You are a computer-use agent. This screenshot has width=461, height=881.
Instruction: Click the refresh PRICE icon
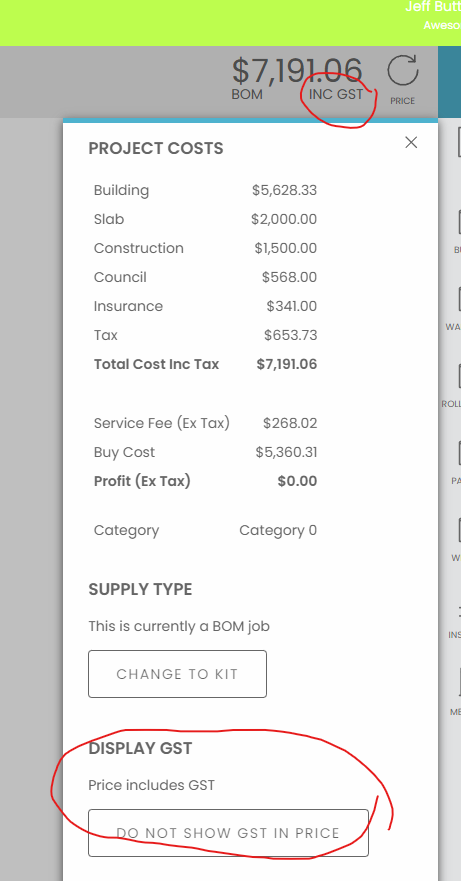(403, 80)
